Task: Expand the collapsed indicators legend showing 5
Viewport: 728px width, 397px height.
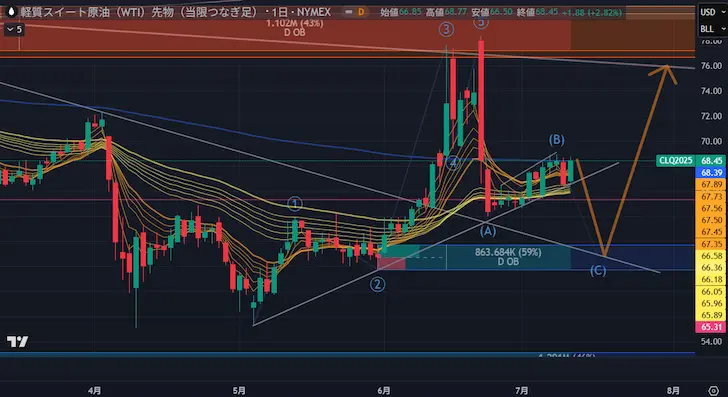Action: coord(13,29)
